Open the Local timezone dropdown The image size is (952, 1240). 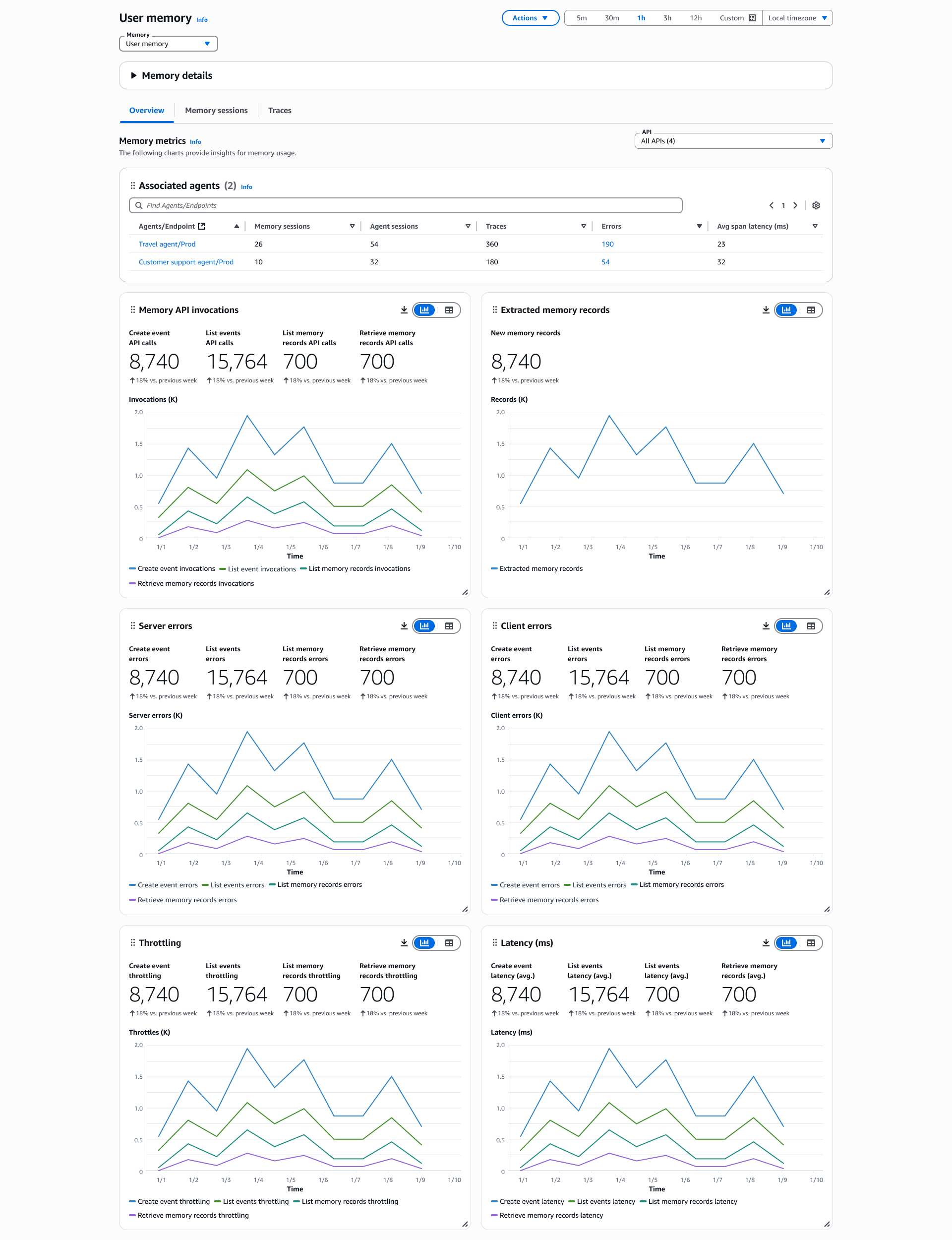click(x=797, y=18)
